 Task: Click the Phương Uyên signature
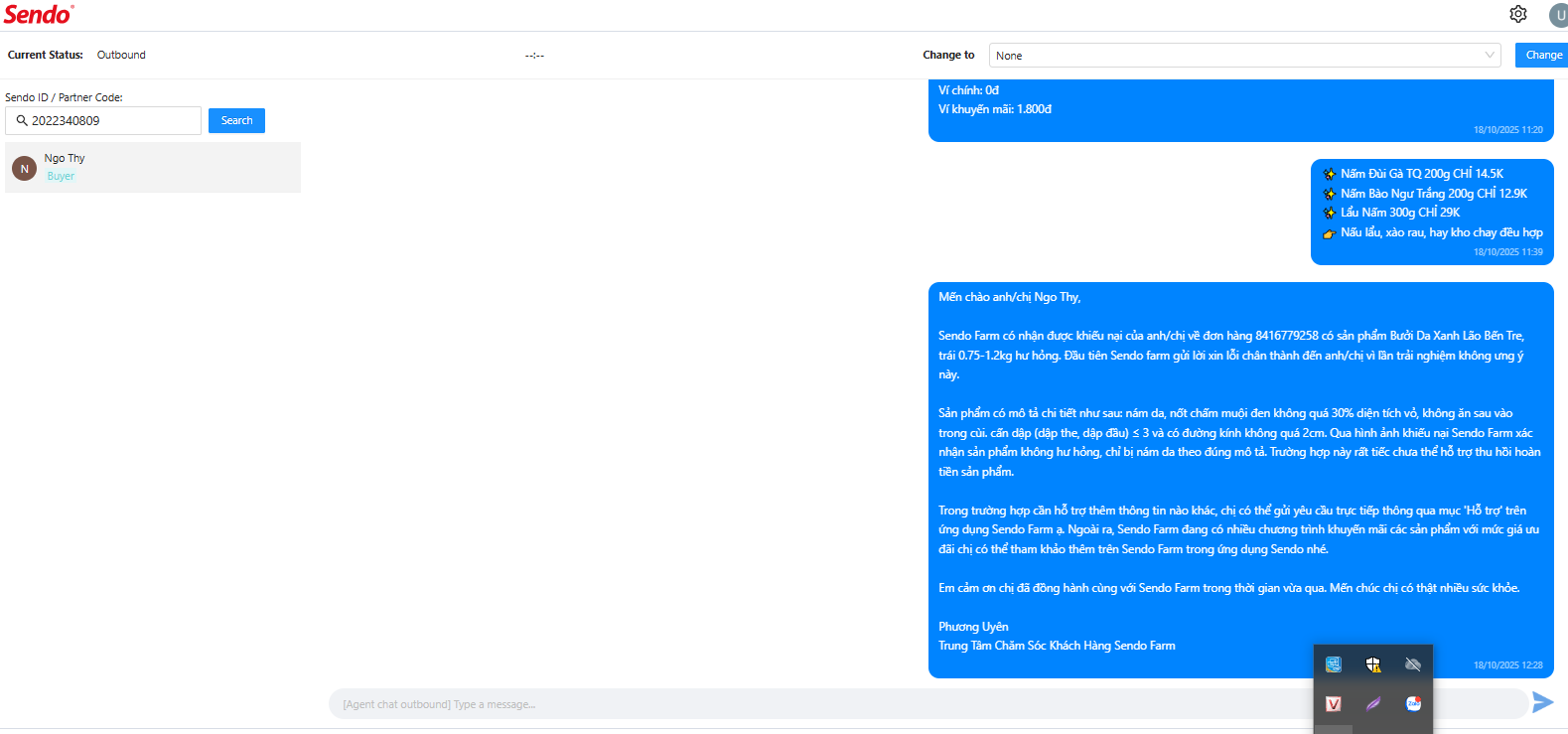[x=973, y=627]
